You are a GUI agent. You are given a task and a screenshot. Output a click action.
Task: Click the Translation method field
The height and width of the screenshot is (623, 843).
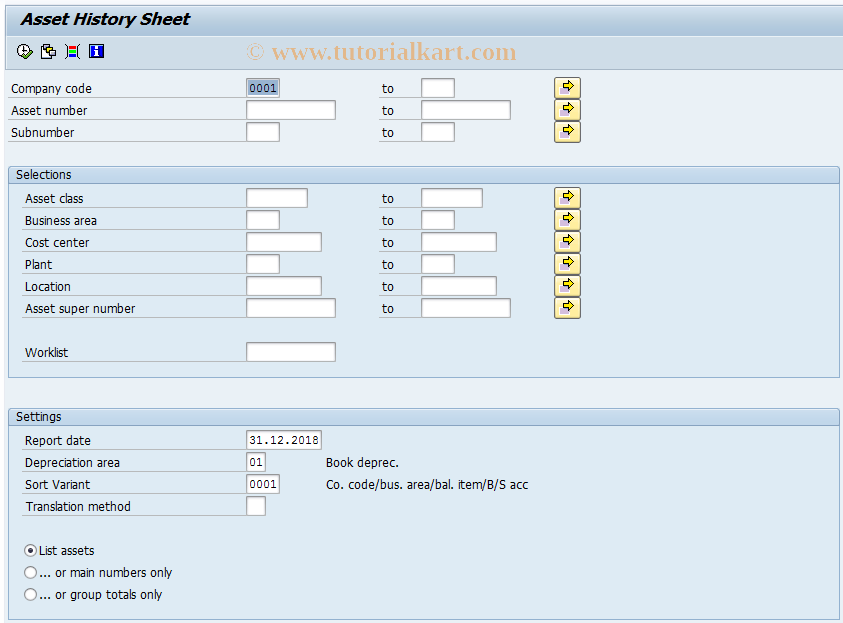click(x=256, y=506)
